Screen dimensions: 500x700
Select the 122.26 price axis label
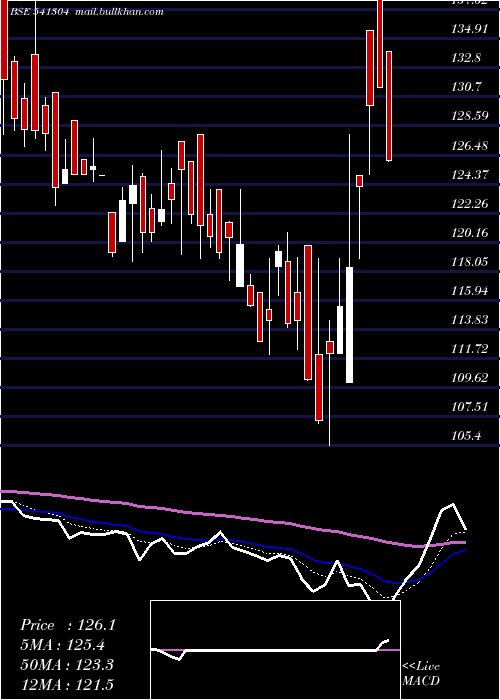[x=469, y=204]
